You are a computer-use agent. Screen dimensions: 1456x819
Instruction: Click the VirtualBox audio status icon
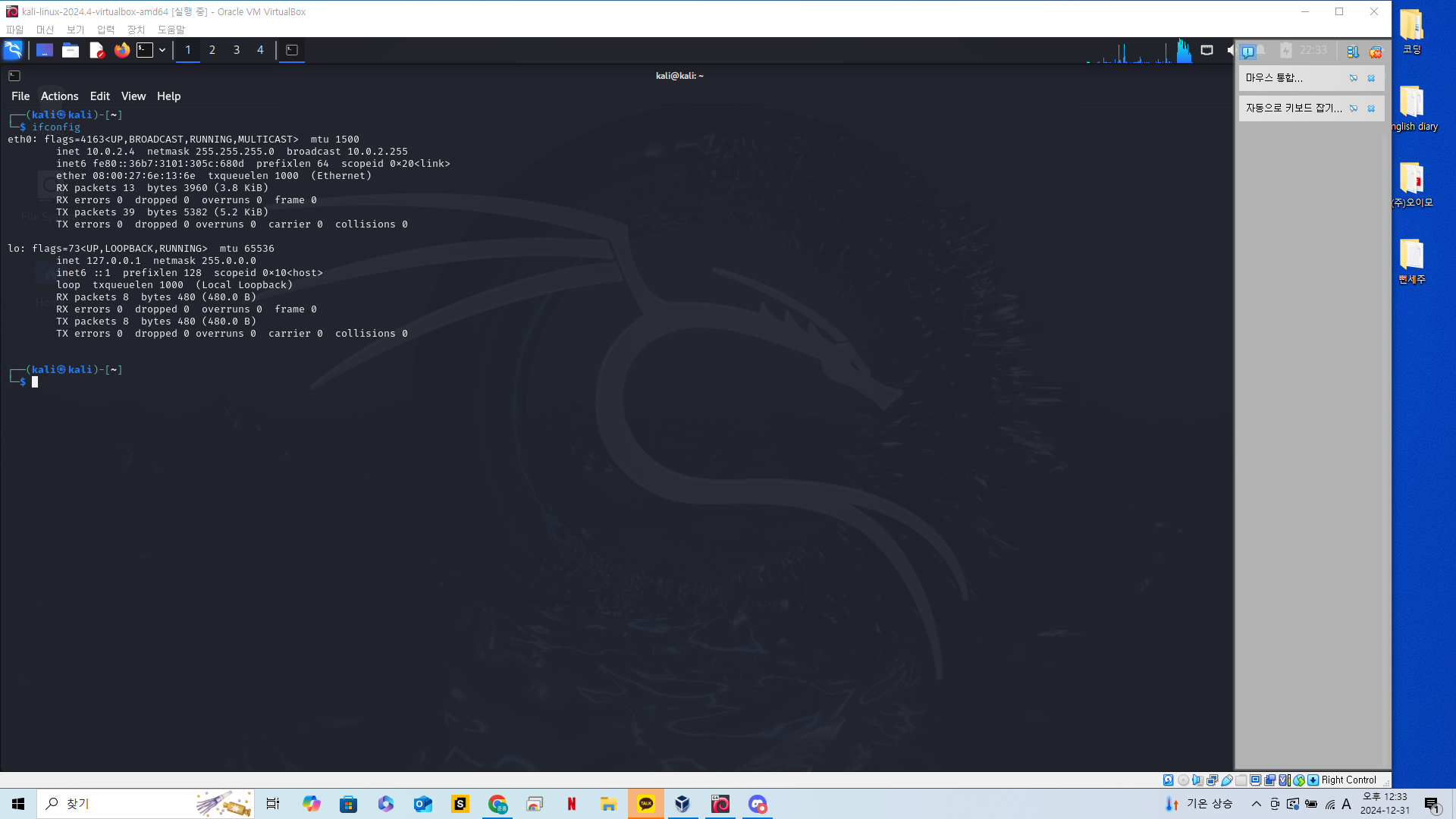1197,780
